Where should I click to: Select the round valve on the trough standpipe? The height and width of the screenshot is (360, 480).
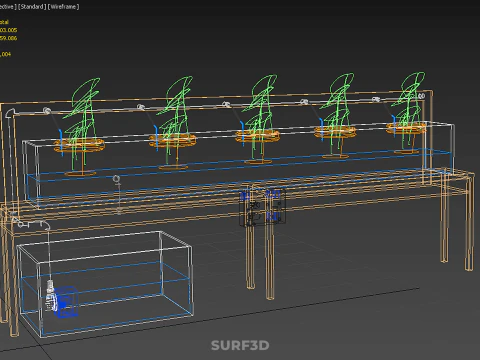click(116, 179)
